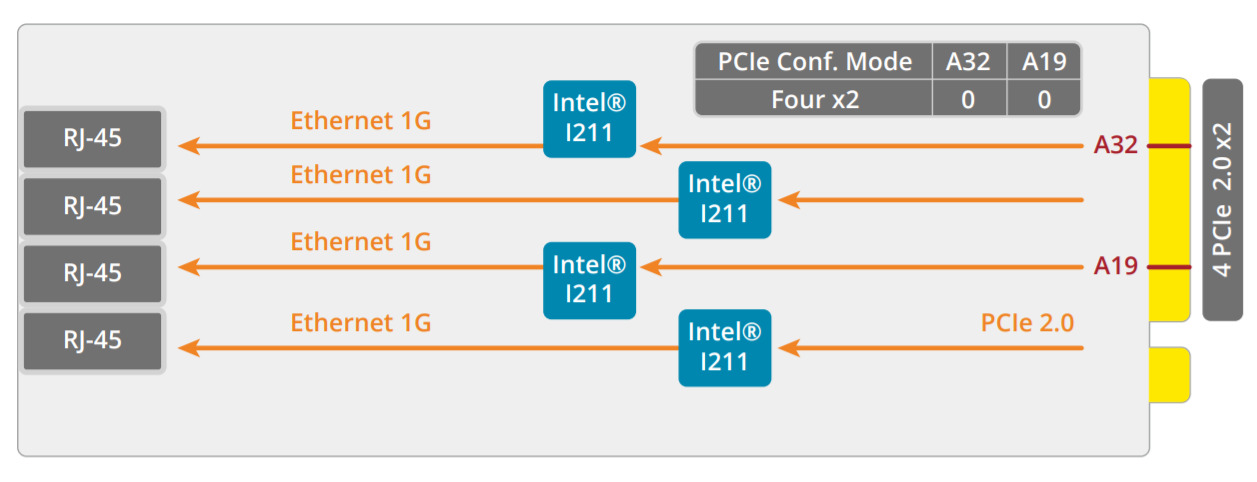The height and width of the screenshot is (482, 1257).
Task: Select the A32 column header in table
Action: click(x=968, y=62)
